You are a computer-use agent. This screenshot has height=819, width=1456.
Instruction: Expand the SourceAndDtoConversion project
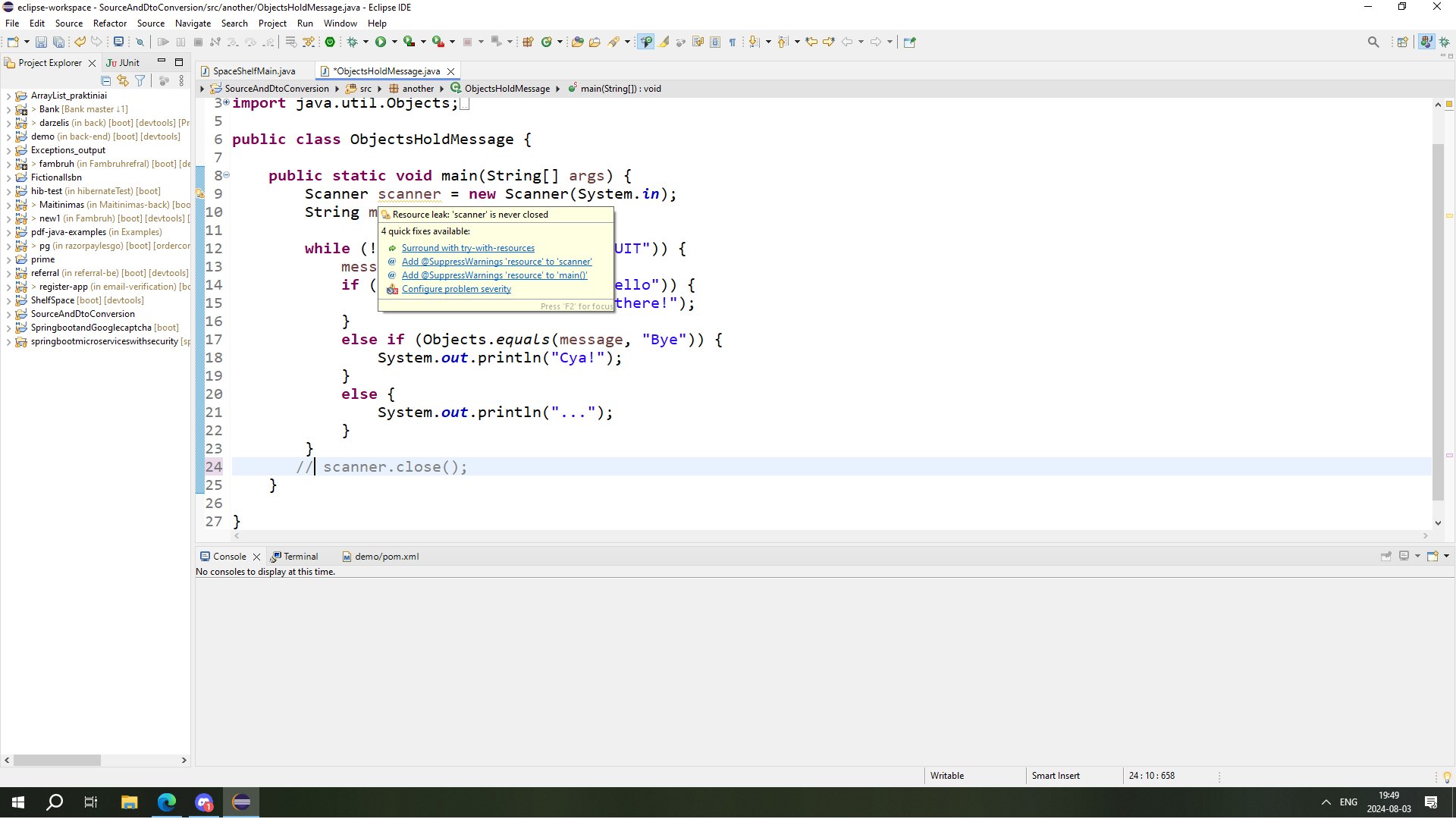(8, 314)
